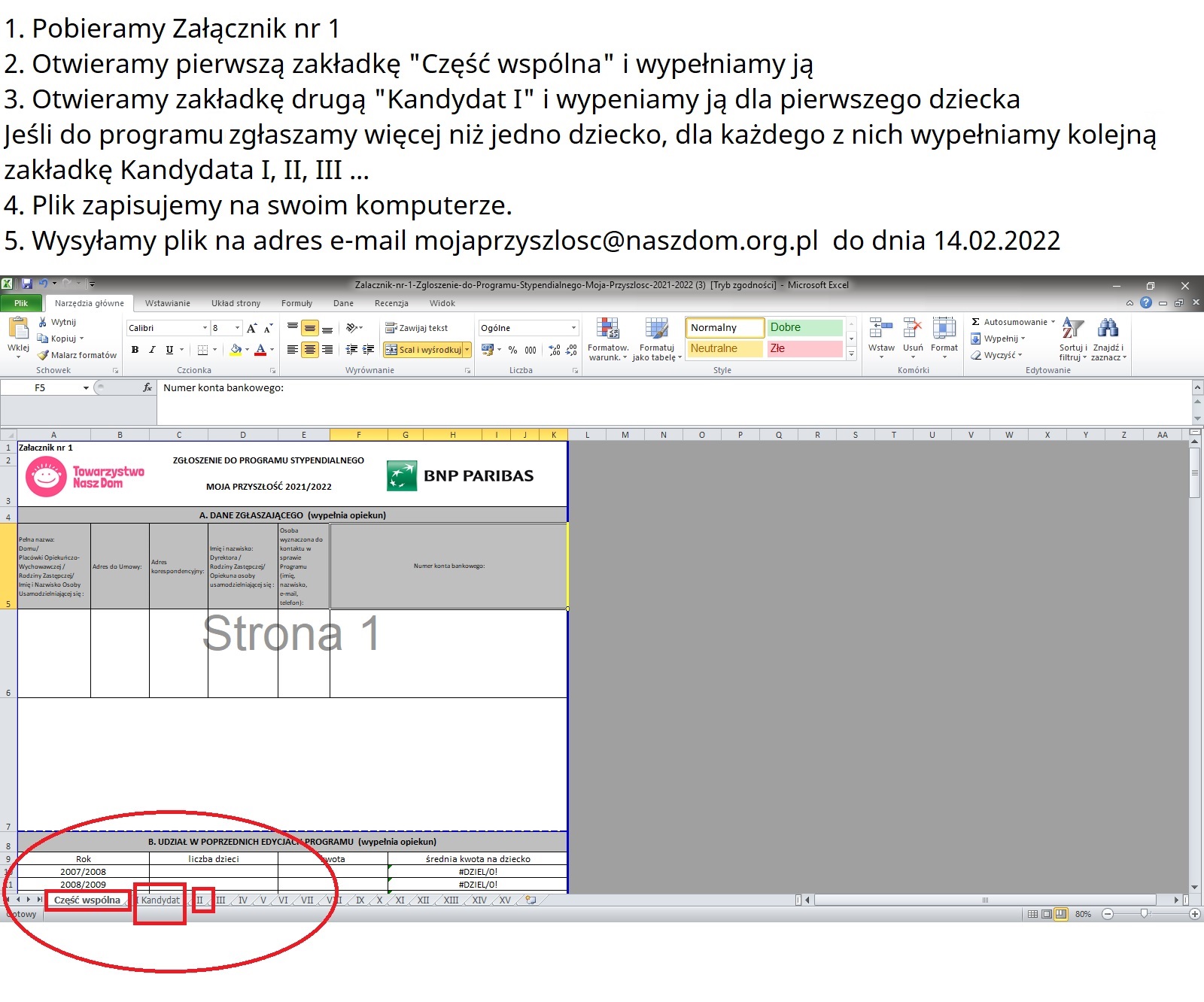
Task: Expand the cell styles gallery
Action: click(852, 354)
